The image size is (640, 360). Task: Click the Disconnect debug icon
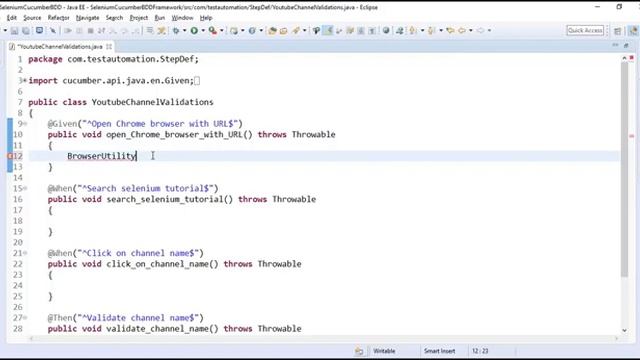[x=101, y=31]
